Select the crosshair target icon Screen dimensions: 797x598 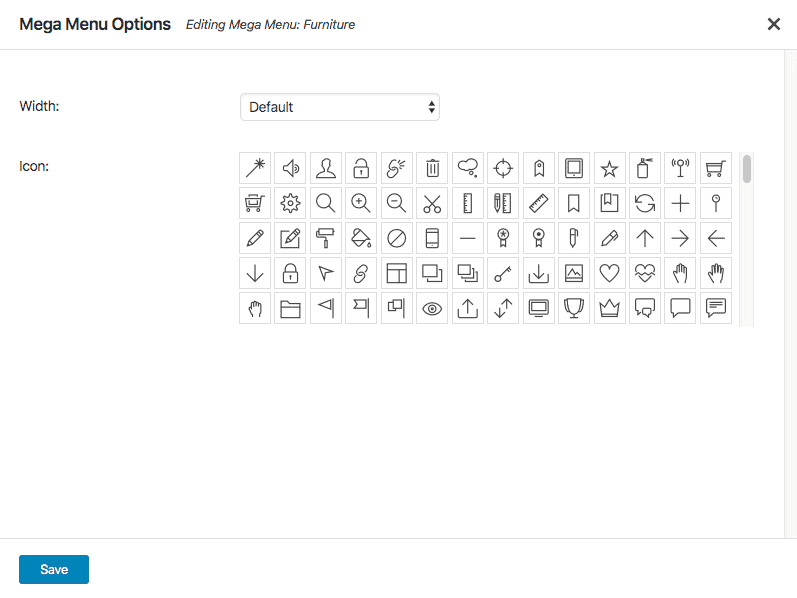coord(503,168)
